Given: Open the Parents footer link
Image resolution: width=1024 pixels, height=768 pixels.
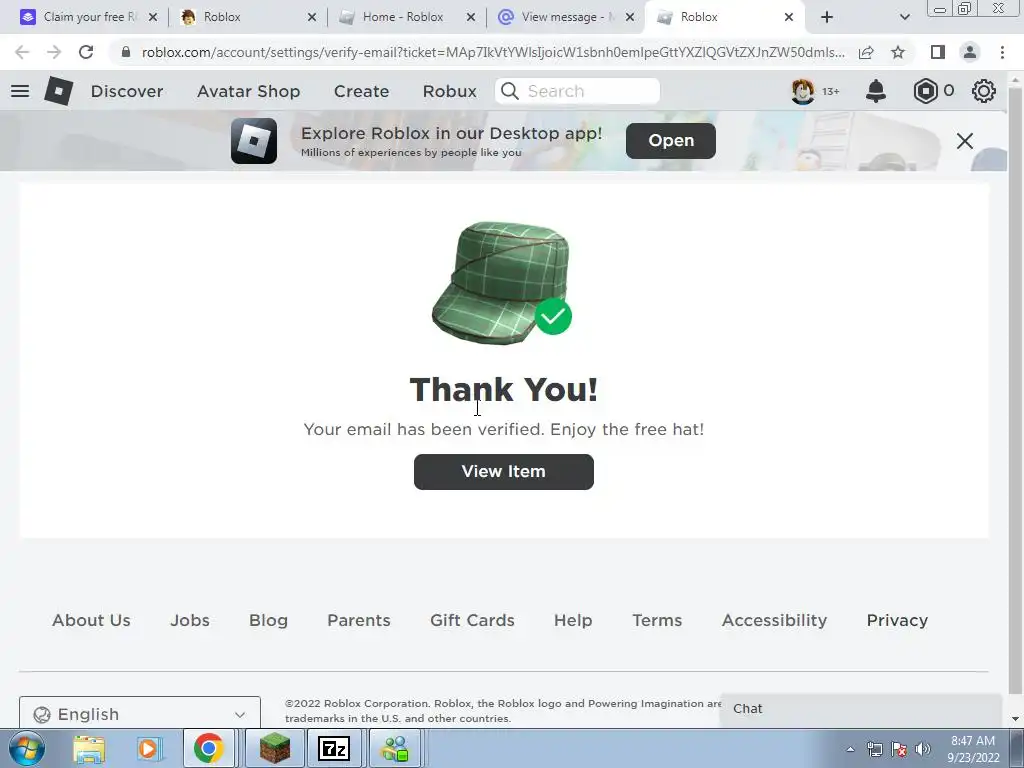Looking at the screenshot, I should tap(359, 620).
